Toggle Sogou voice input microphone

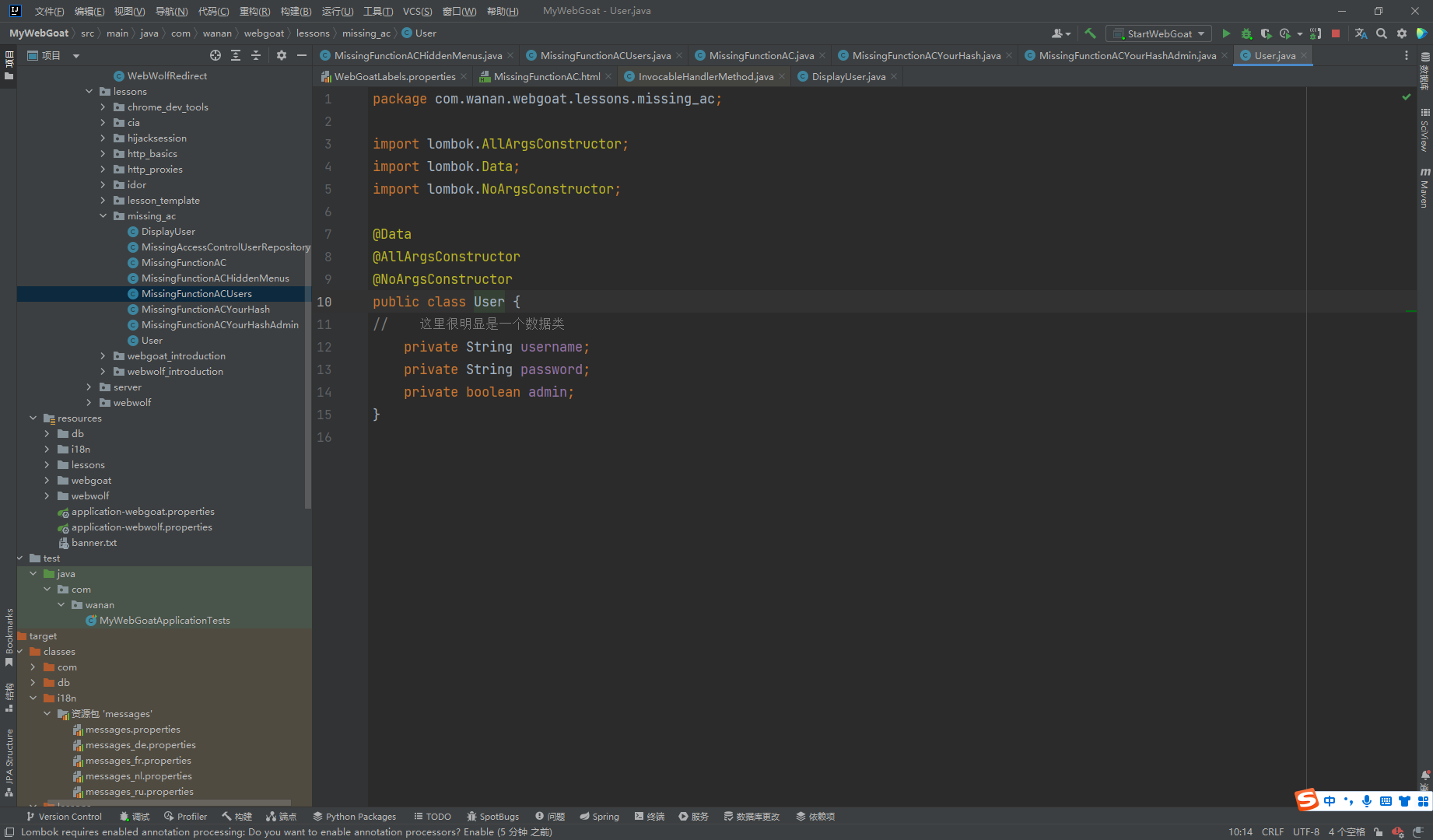point(1367,801)
